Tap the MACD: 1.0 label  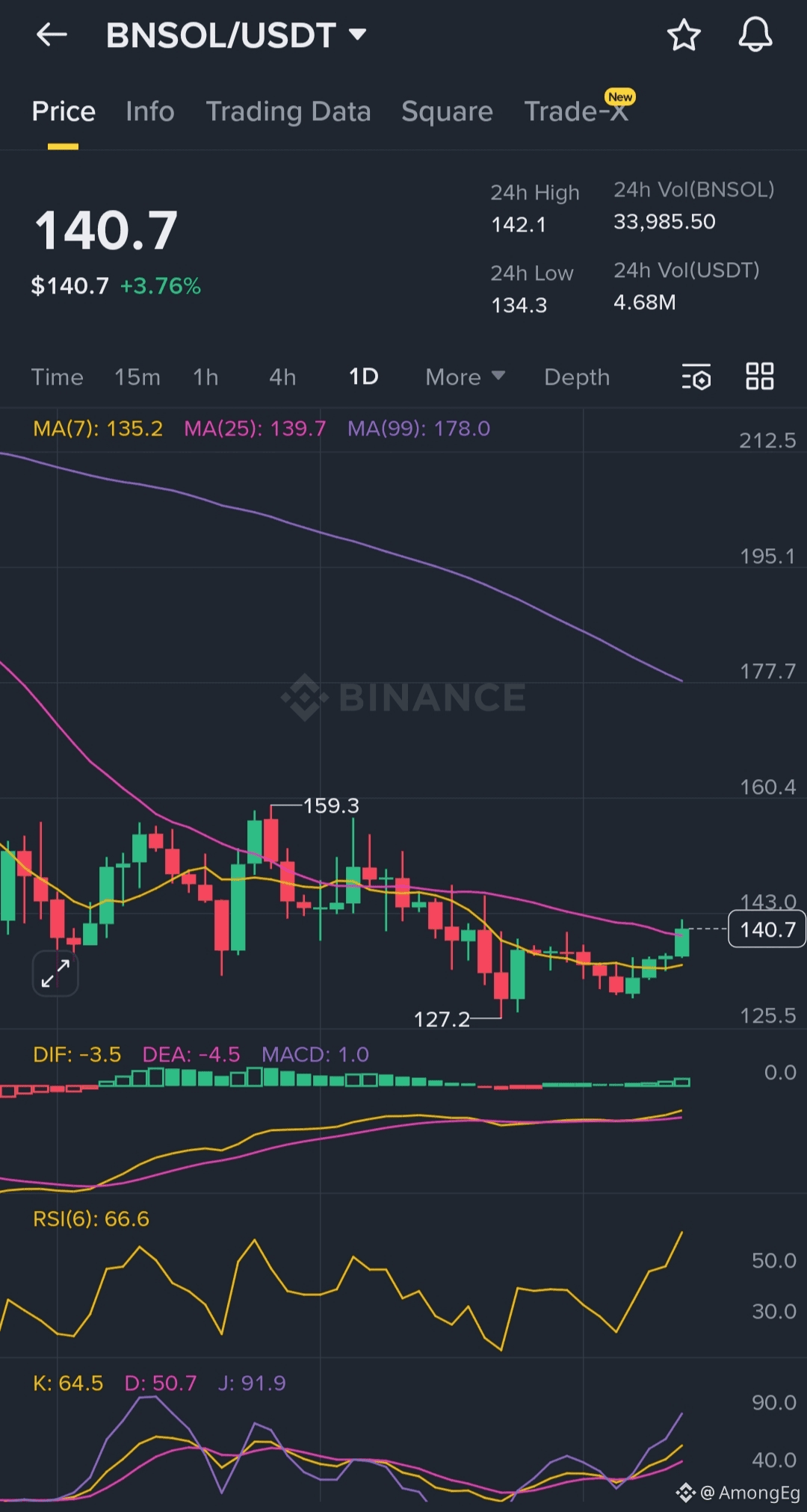pos(315,1054)
